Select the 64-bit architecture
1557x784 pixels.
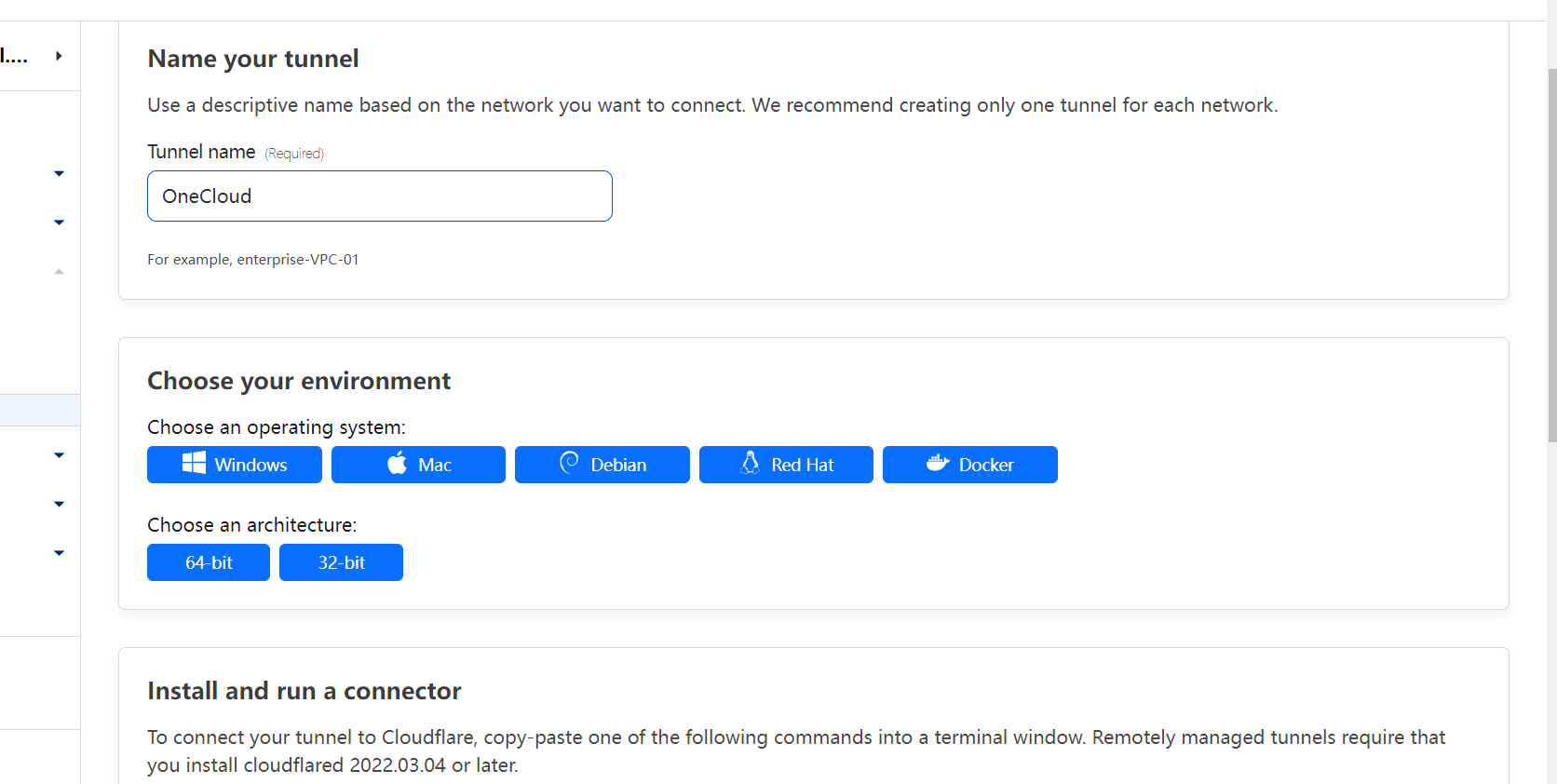pyautogui.click(x=209, y=562)
